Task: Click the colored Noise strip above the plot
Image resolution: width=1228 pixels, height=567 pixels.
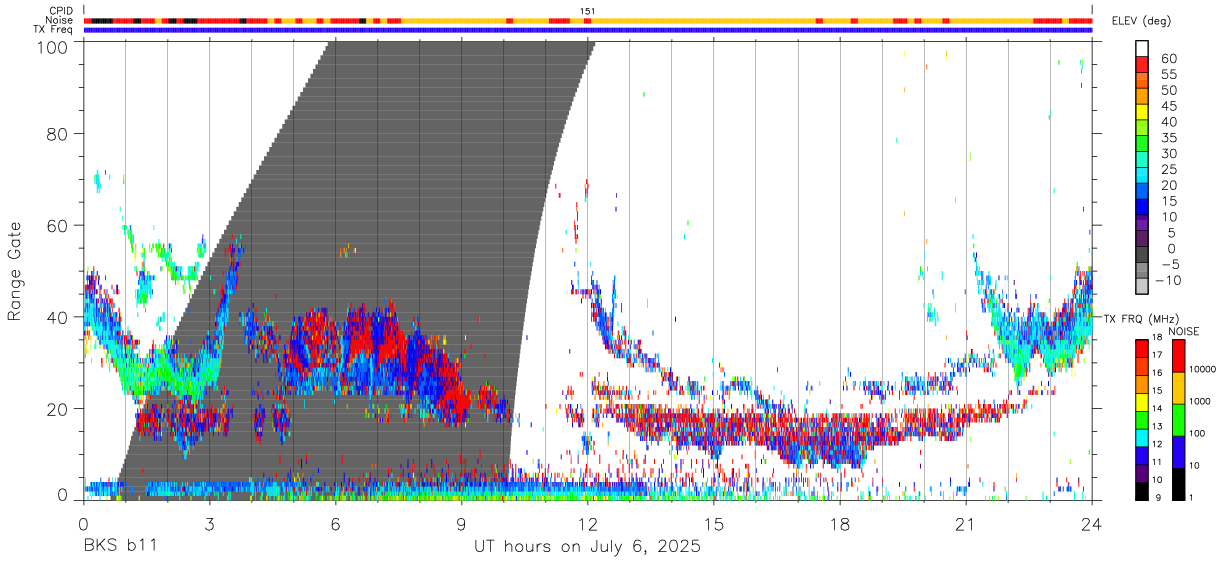Action: pyautogui.click(x=588, y=20)
